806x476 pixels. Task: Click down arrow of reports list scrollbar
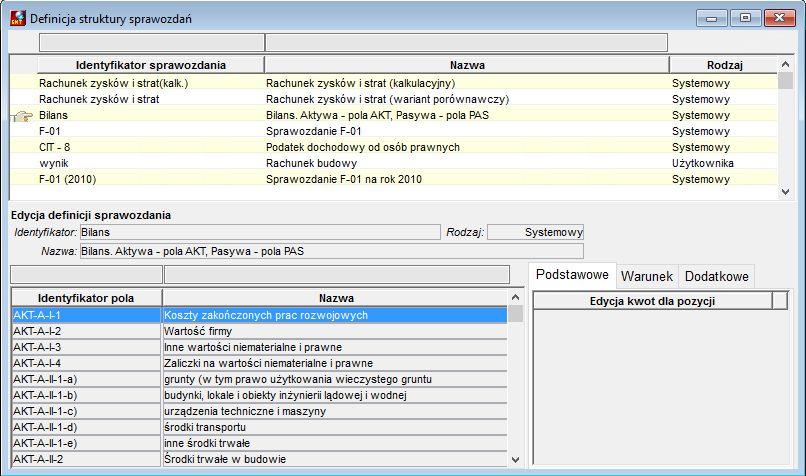point(785,192)
